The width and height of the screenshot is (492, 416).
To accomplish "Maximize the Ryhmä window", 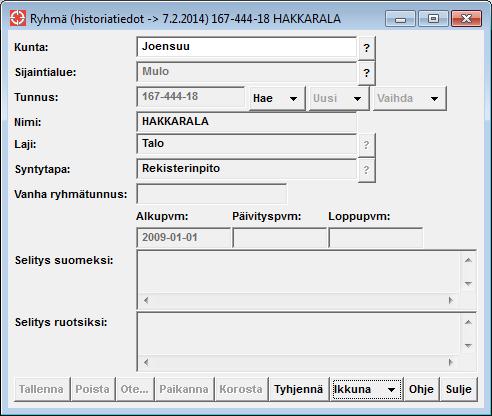I will (433, 18).
